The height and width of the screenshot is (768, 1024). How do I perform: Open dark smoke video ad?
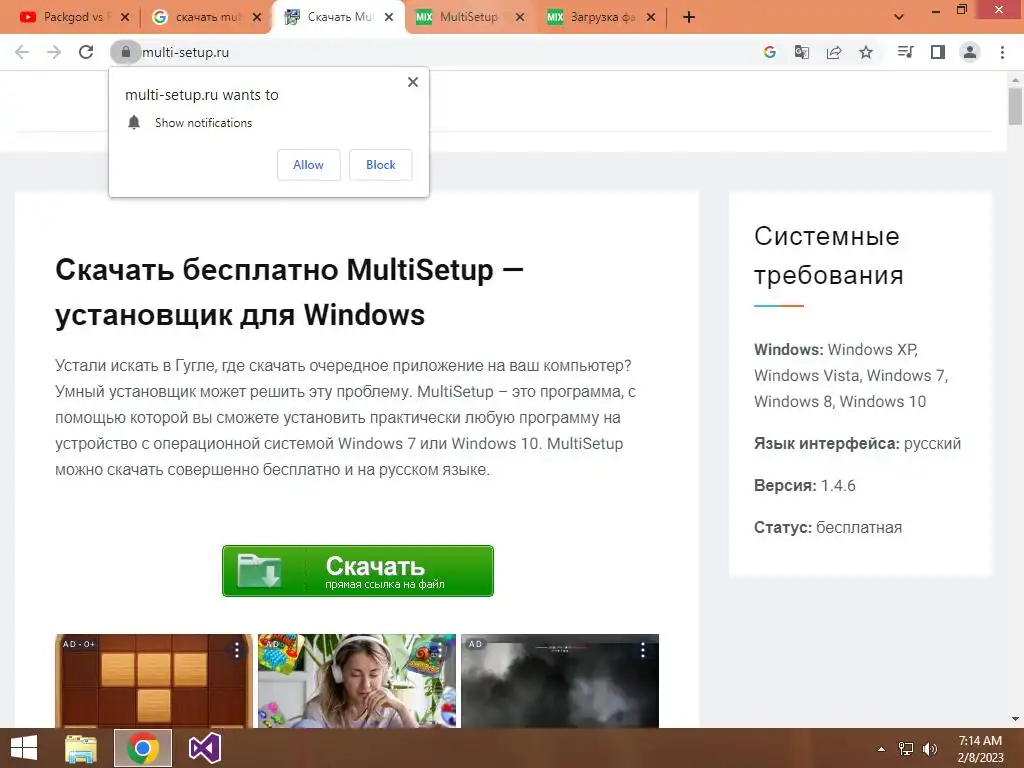pyautogui.click(x=560, y=680)
